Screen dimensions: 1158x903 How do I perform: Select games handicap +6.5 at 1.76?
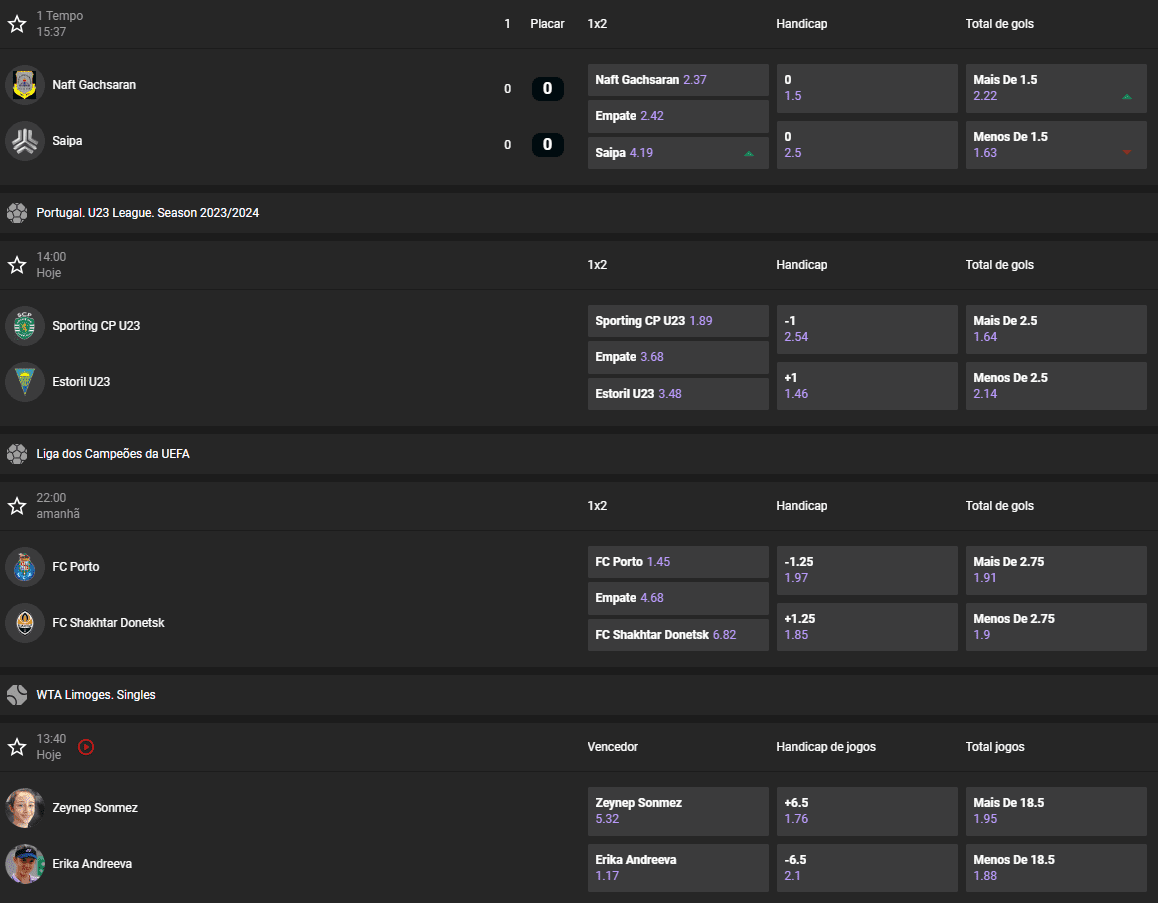coord(867,811)
